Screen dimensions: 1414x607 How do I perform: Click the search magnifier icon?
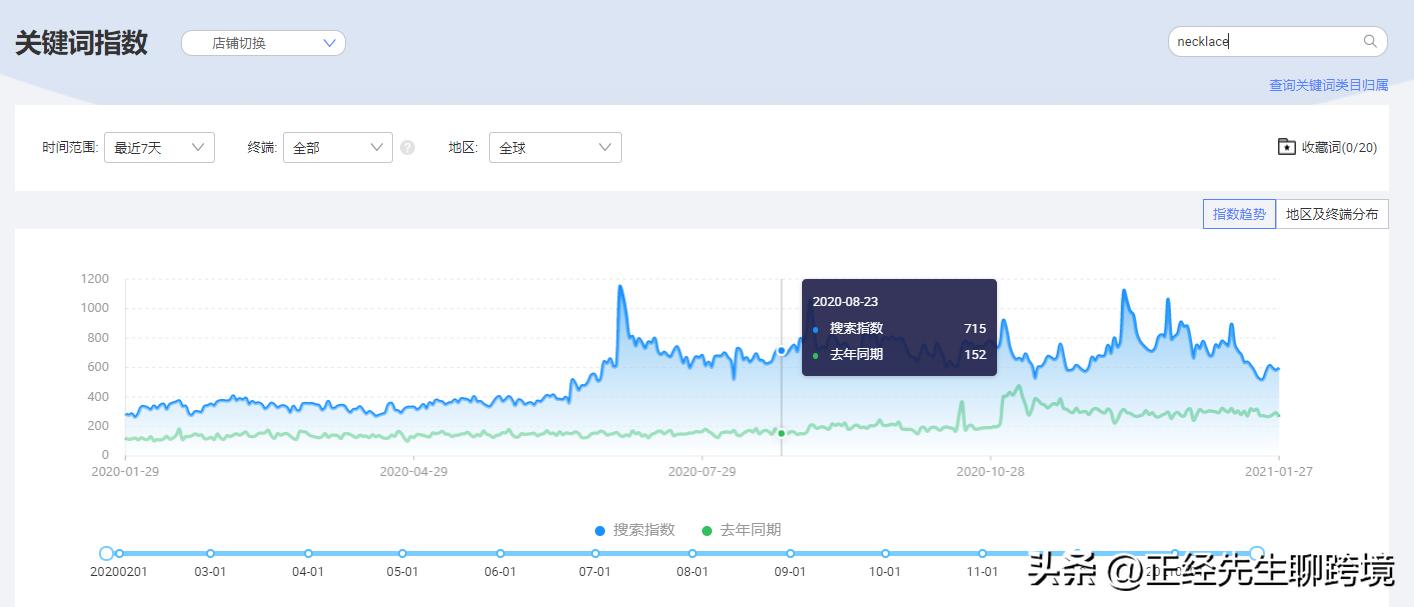[1370, 41]
